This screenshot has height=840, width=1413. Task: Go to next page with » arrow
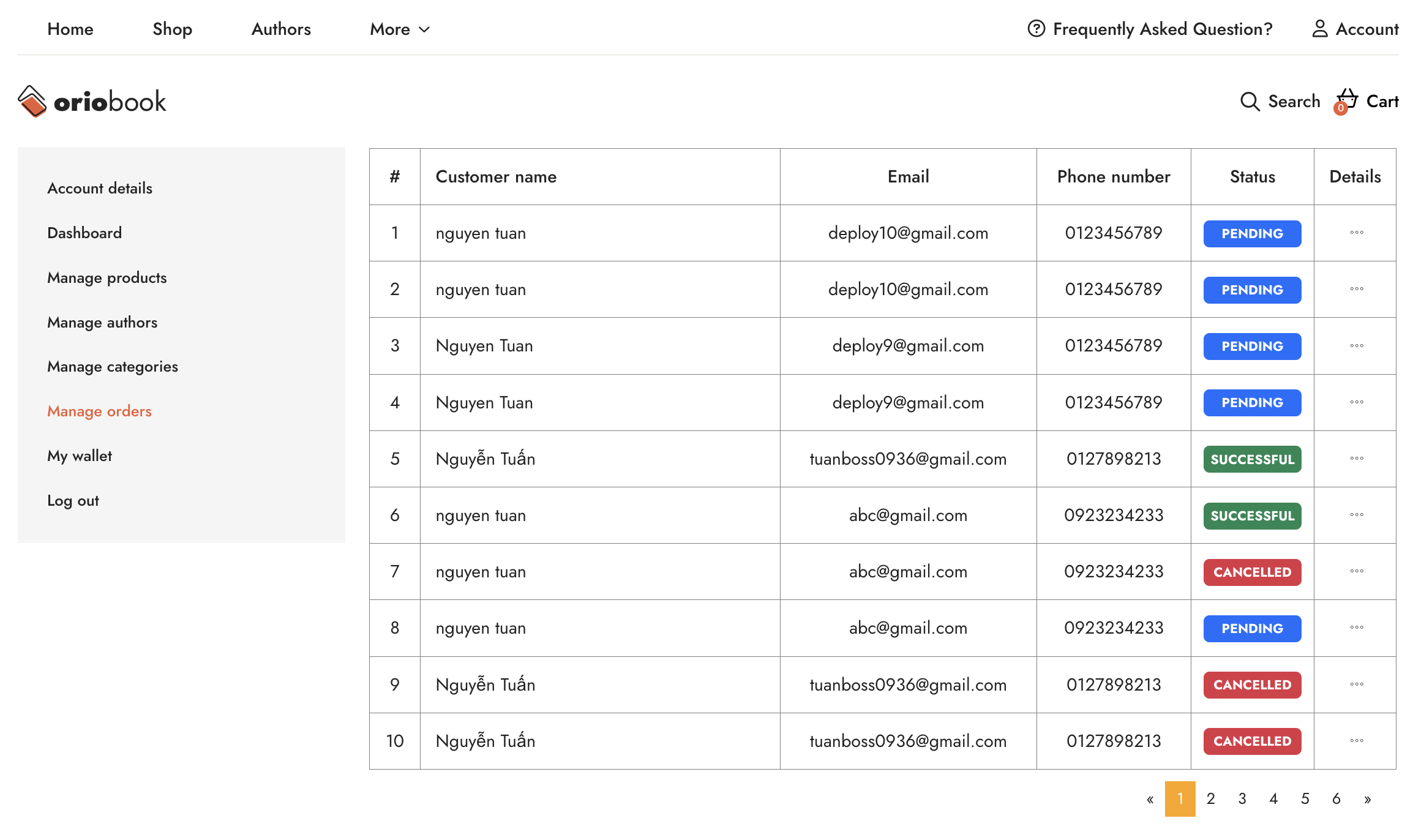point(1367,799)
